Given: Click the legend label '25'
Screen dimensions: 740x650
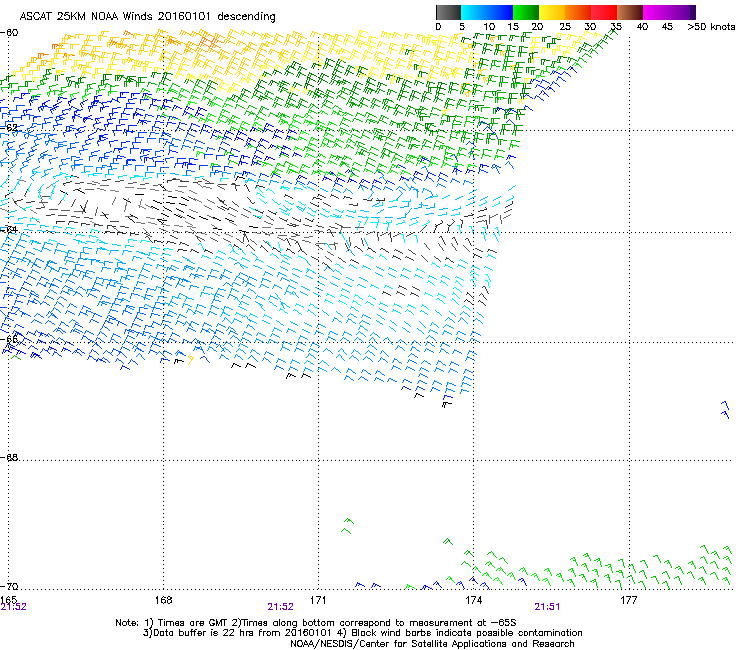Looking at the screenshot, I should pyautogui.click(x=564, y=27).
